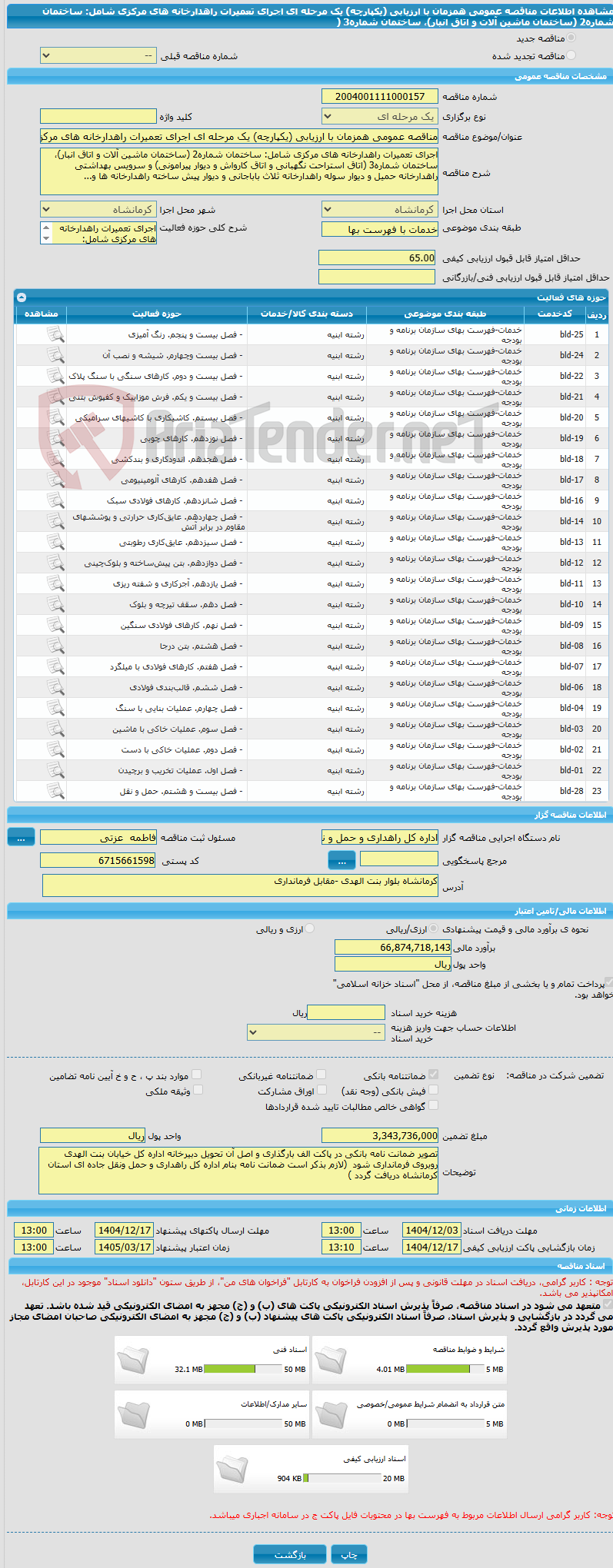Toggle the ضمانتنامه بانکی checkbox

[x=433, y=1075]
